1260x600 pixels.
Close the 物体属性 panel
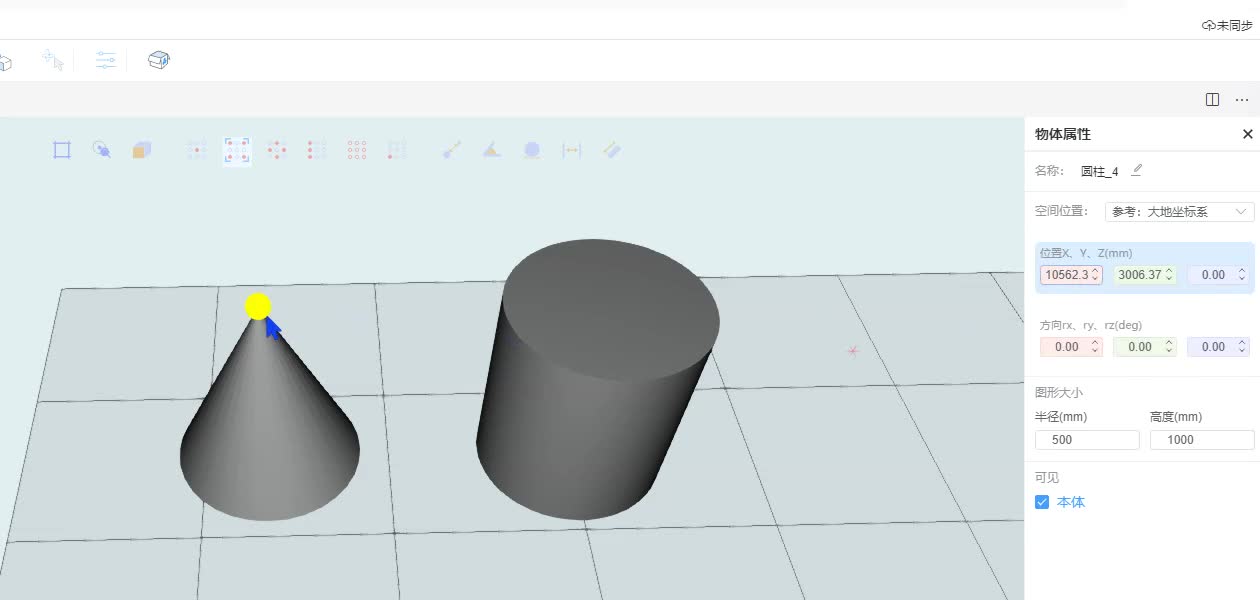click(1247, 134)
